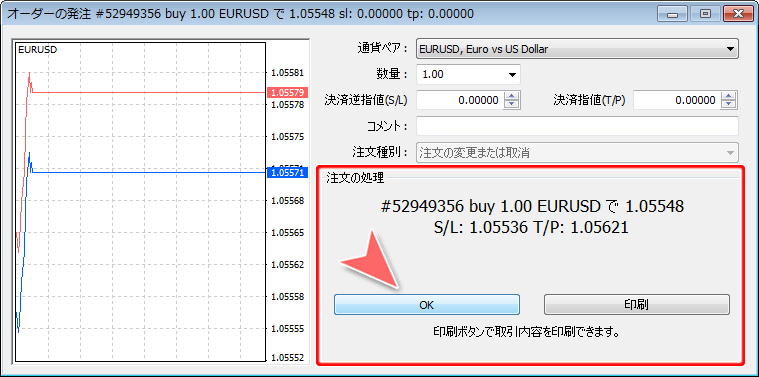The height and width of the screenshot is (377, 759).
Task: Click the コメント field label
Action: (387, 126)
